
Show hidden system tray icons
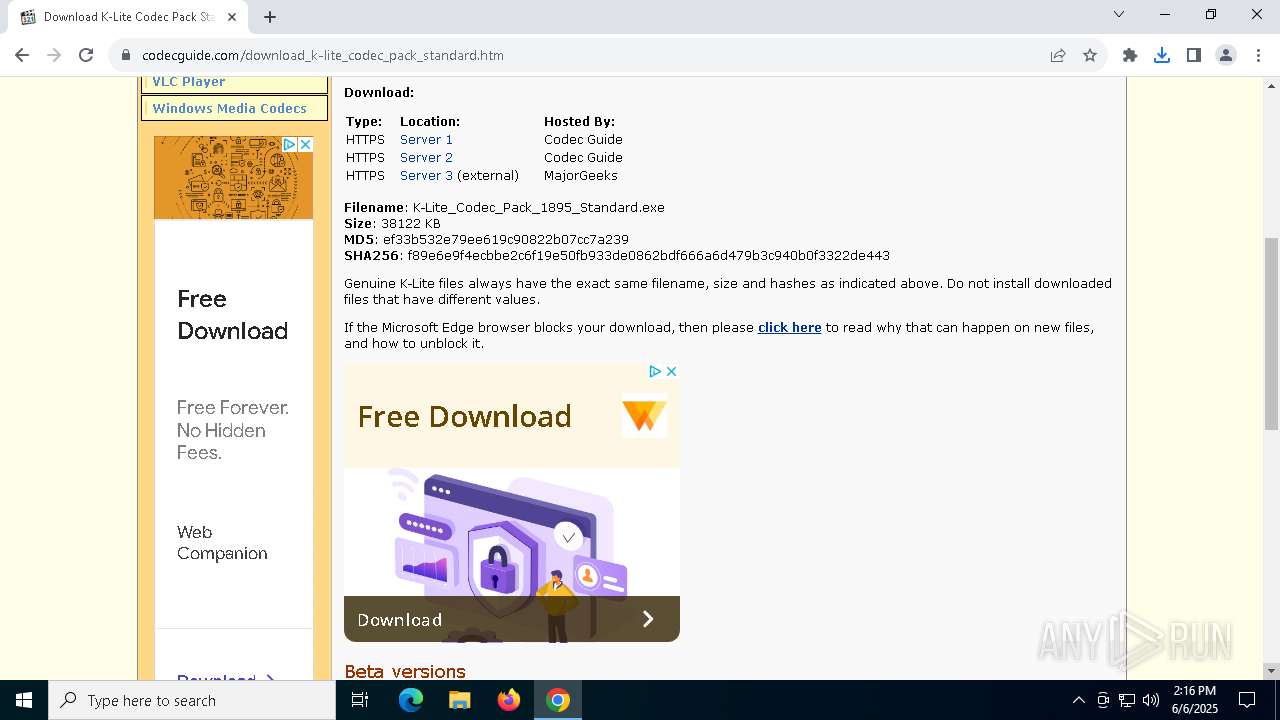coord(1078,700)
